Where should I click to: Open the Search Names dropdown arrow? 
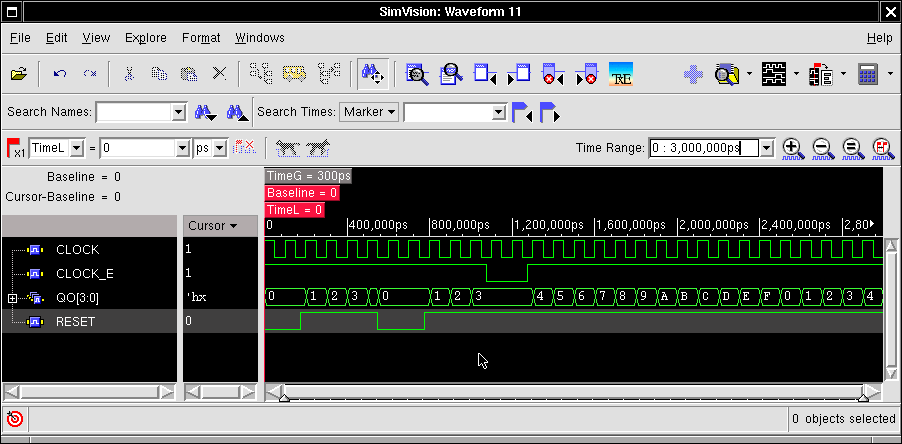click(179, 112)
